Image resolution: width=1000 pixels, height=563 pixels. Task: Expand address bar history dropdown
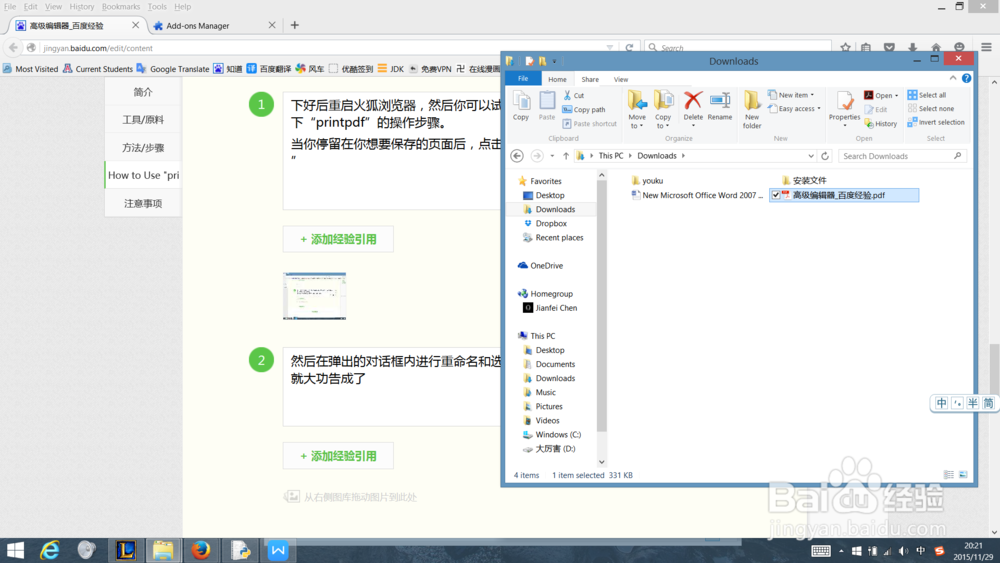(811, 156)
